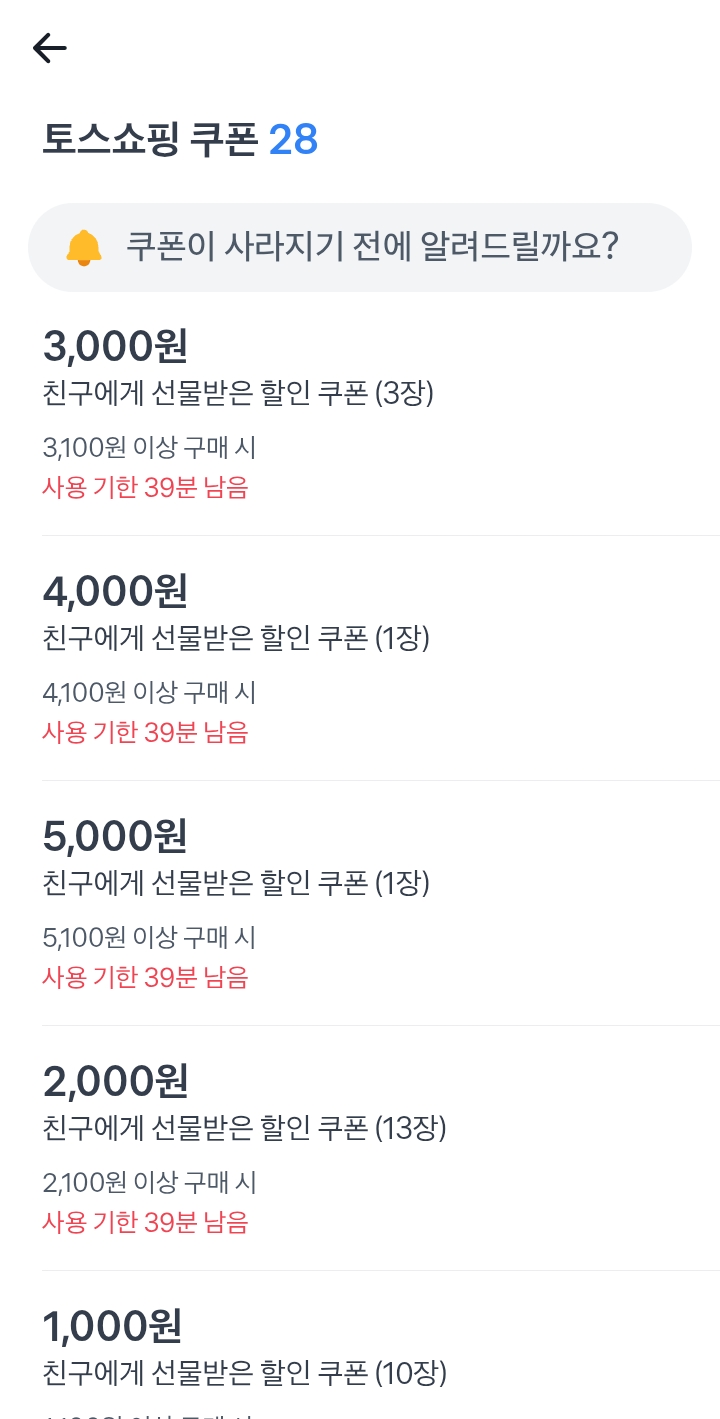Click the expiry notice under the 3,100원 condition
Image resolution: width=720 pixels, height=1419 pixels.
click(x=145, y=487)
